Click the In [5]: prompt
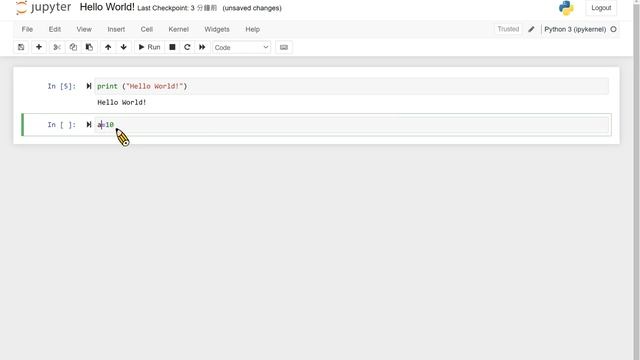Screen dimensions: 640x360 [62, 86]
